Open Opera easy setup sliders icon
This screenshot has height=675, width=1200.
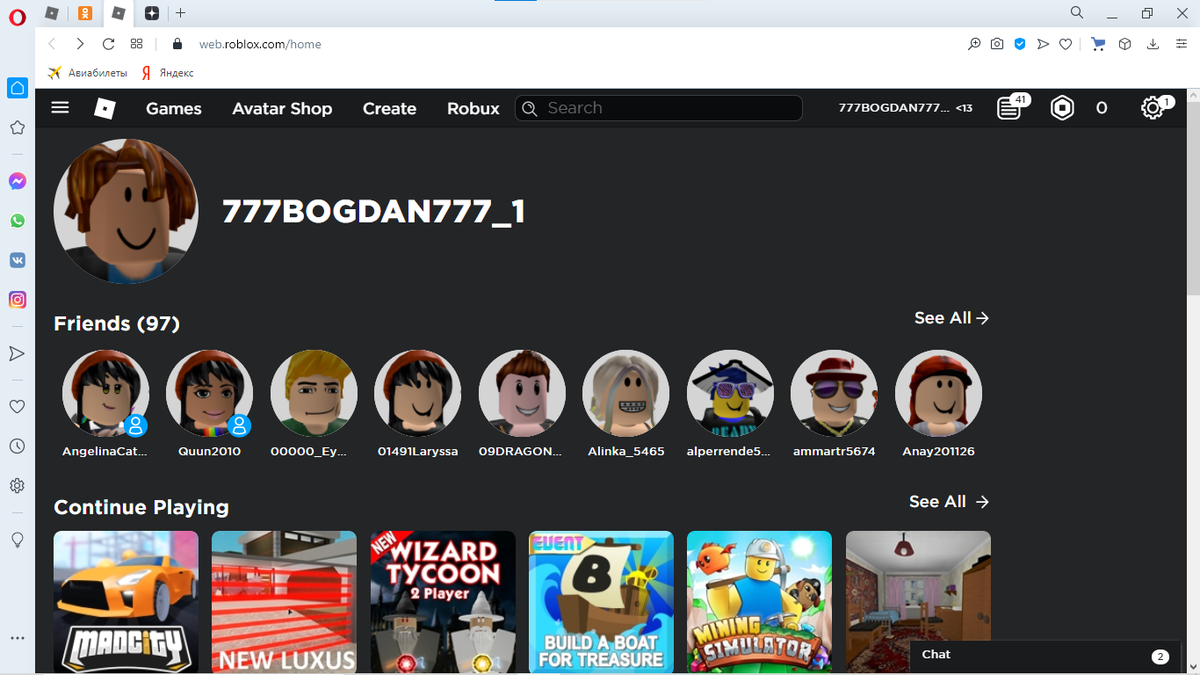coord(1181,44)
